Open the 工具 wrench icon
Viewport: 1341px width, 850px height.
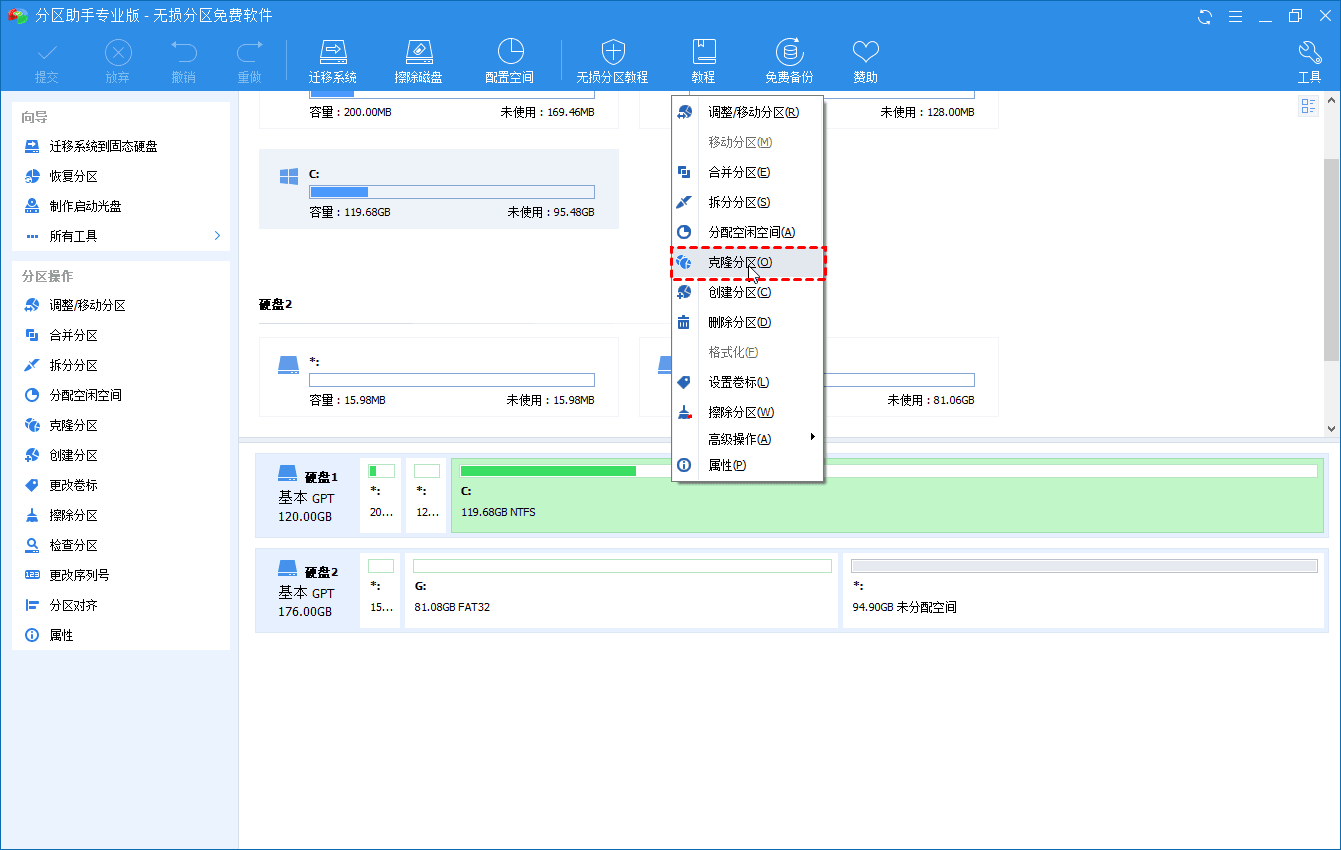click(1309, 54)
